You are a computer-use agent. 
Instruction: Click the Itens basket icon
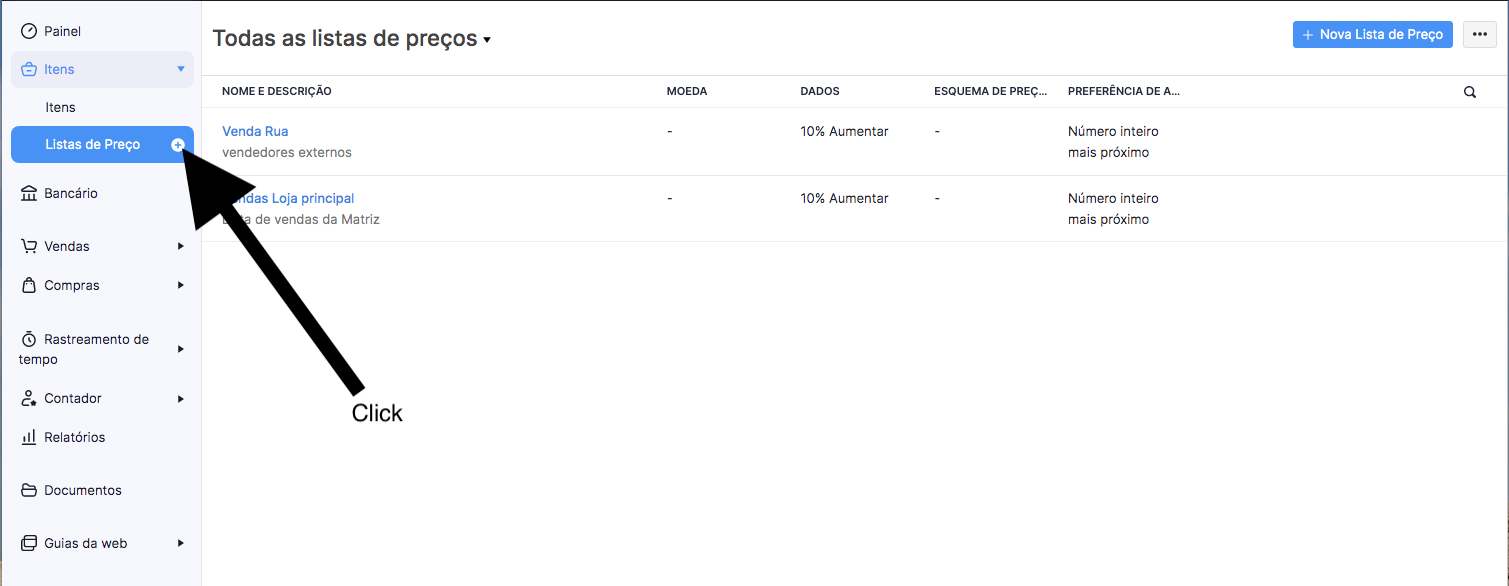(x=29, y=69)
